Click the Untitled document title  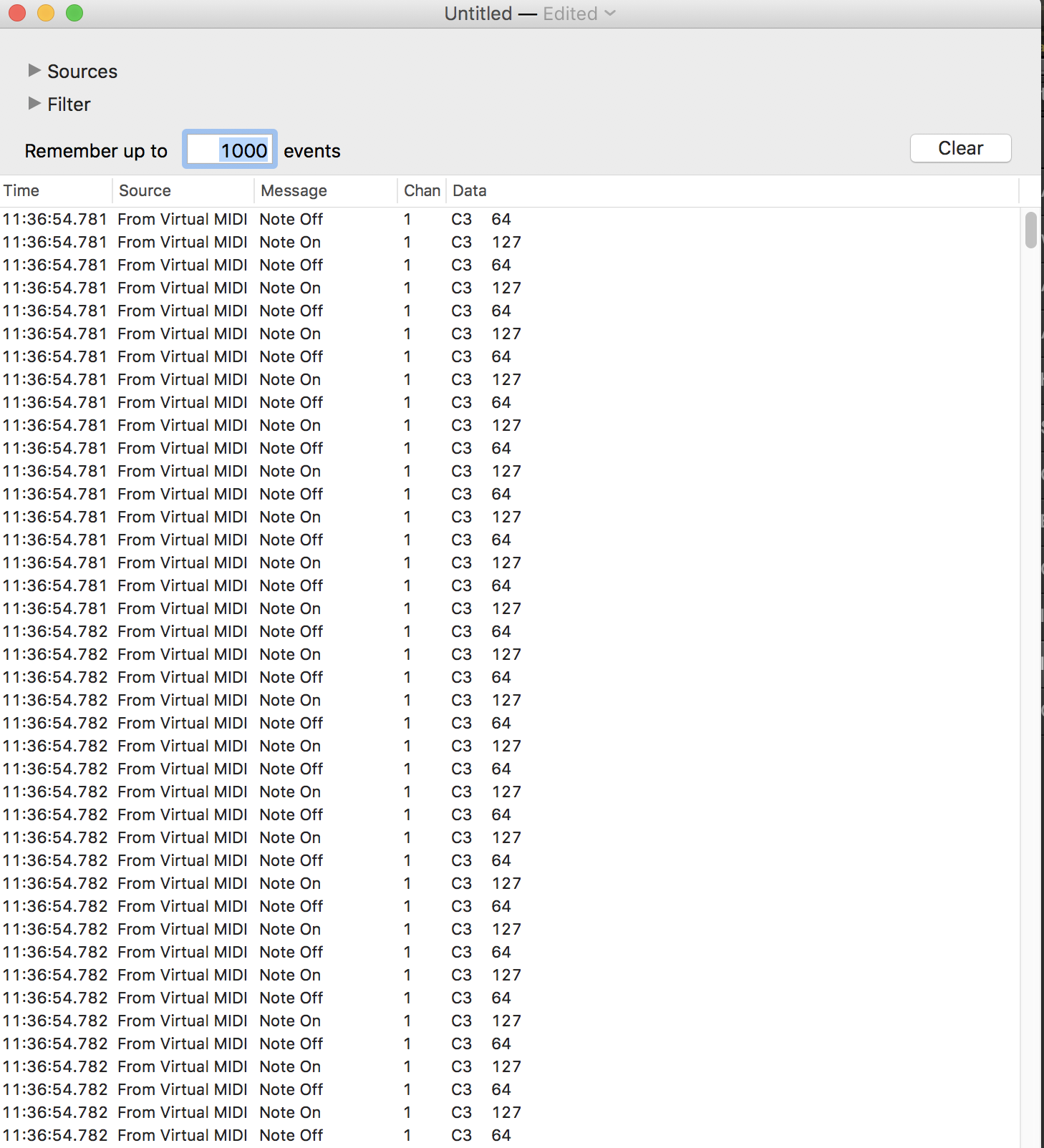point(478,14)
